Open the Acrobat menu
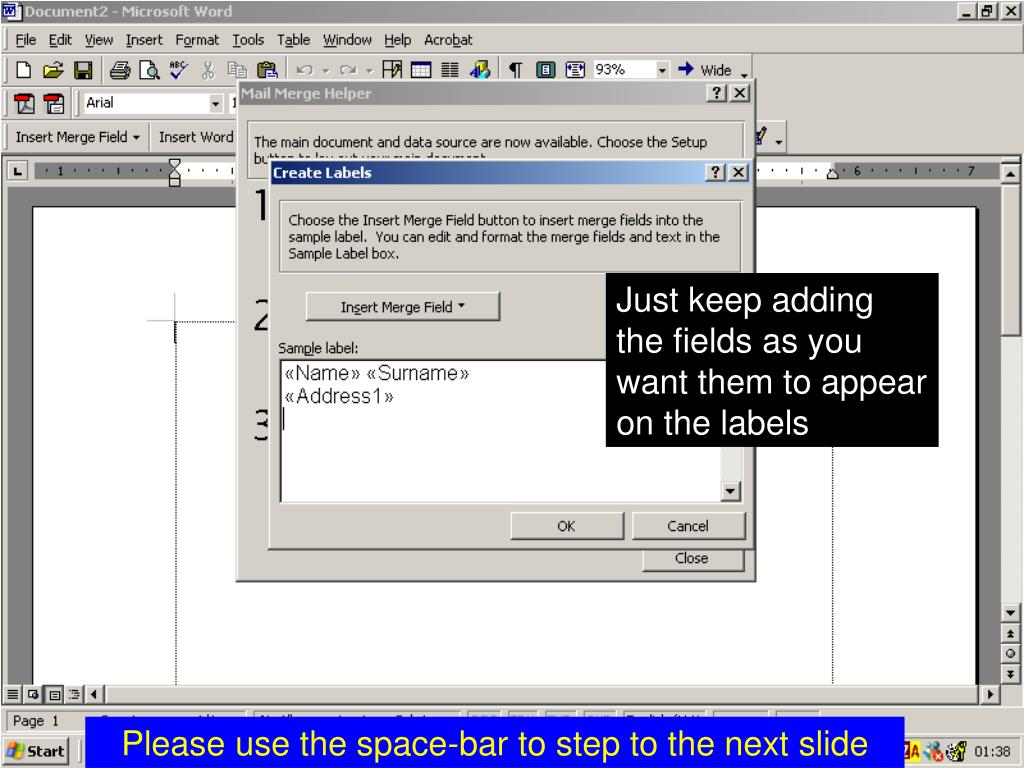 [x=448, y=40]
